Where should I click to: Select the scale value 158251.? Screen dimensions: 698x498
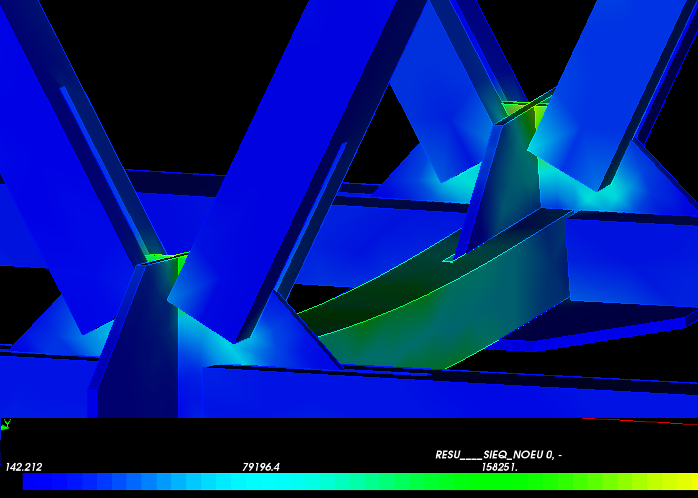(x=500, y=467)
